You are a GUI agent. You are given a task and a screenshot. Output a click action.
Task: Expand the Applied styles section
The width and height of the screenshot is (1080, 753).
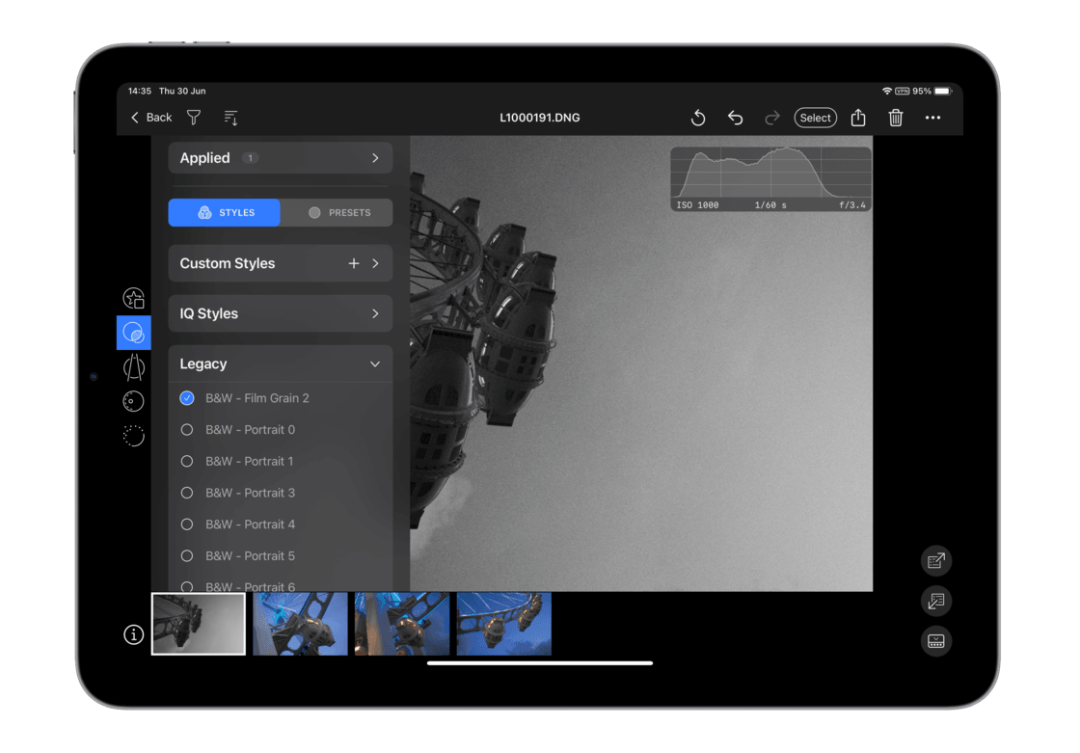(280, 158)
